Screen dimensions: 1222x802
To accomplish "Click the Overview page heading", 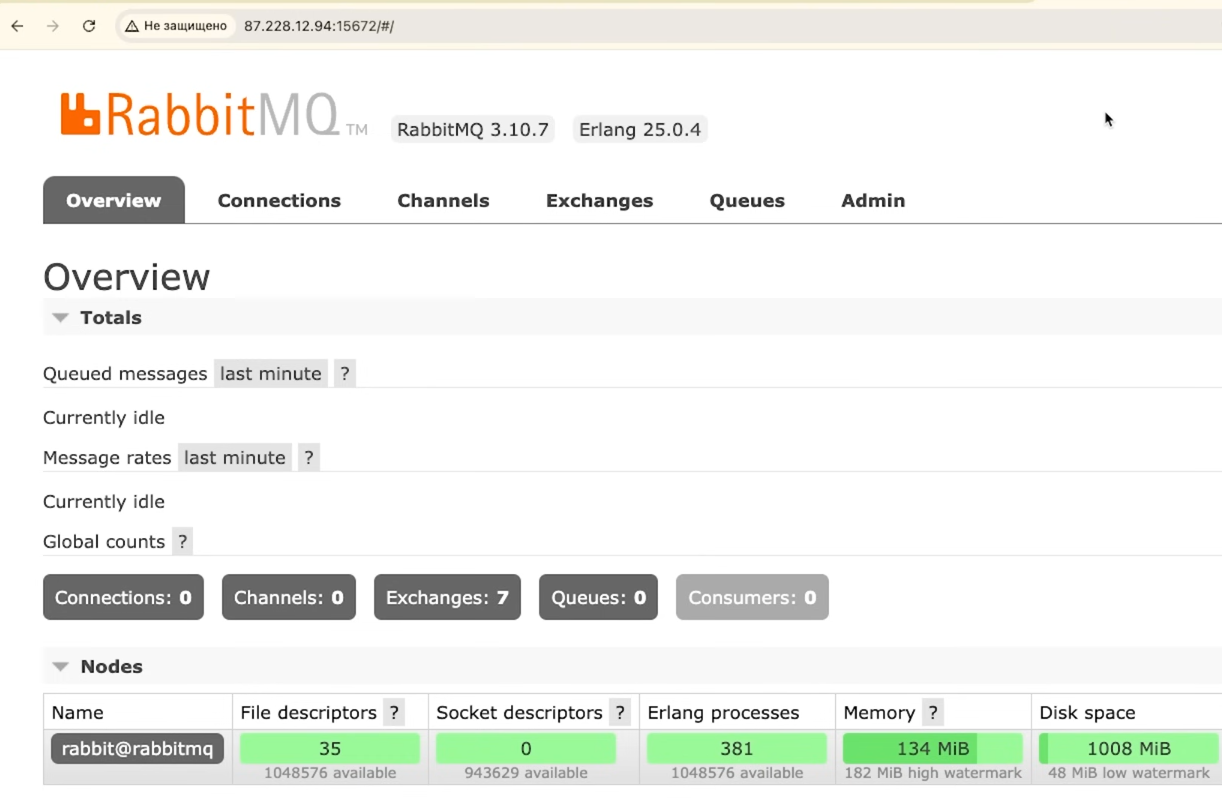I will [127, 277].
